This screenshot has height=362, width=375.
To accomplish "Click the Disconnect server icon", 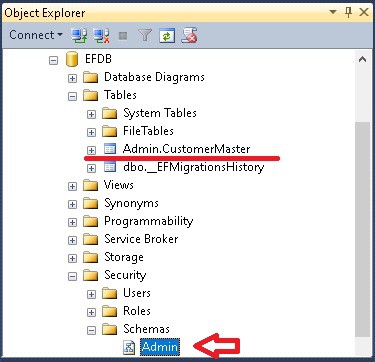I will 101,35.
